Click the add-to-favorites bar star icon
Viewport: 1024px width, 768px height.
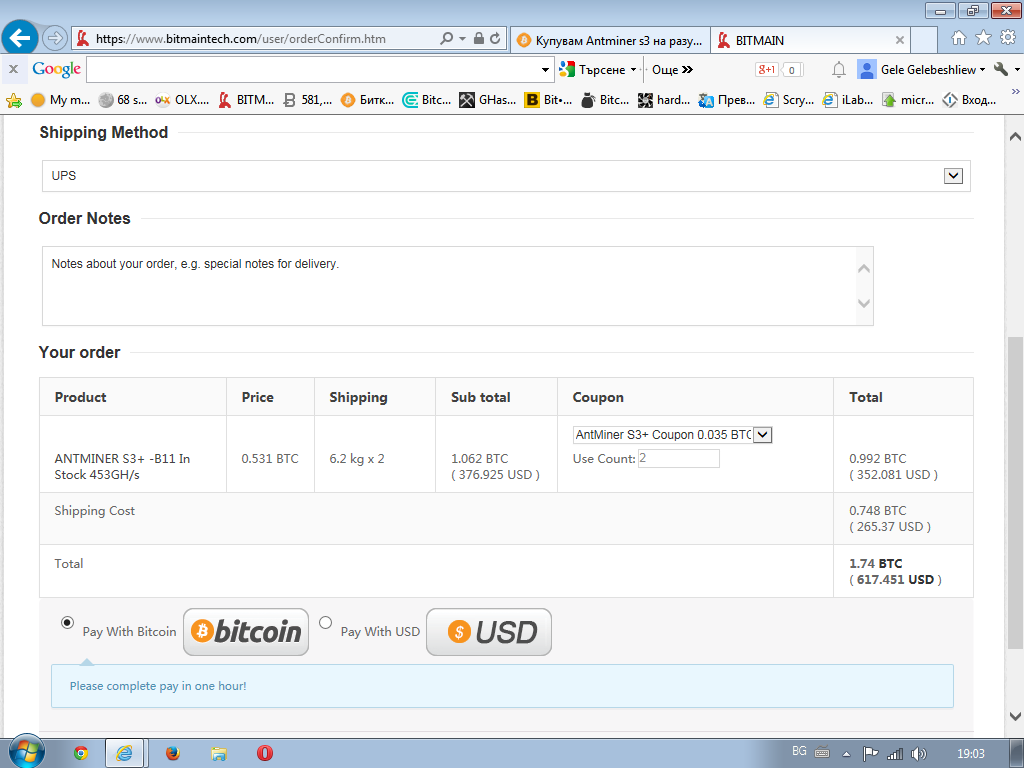point(14,100)
